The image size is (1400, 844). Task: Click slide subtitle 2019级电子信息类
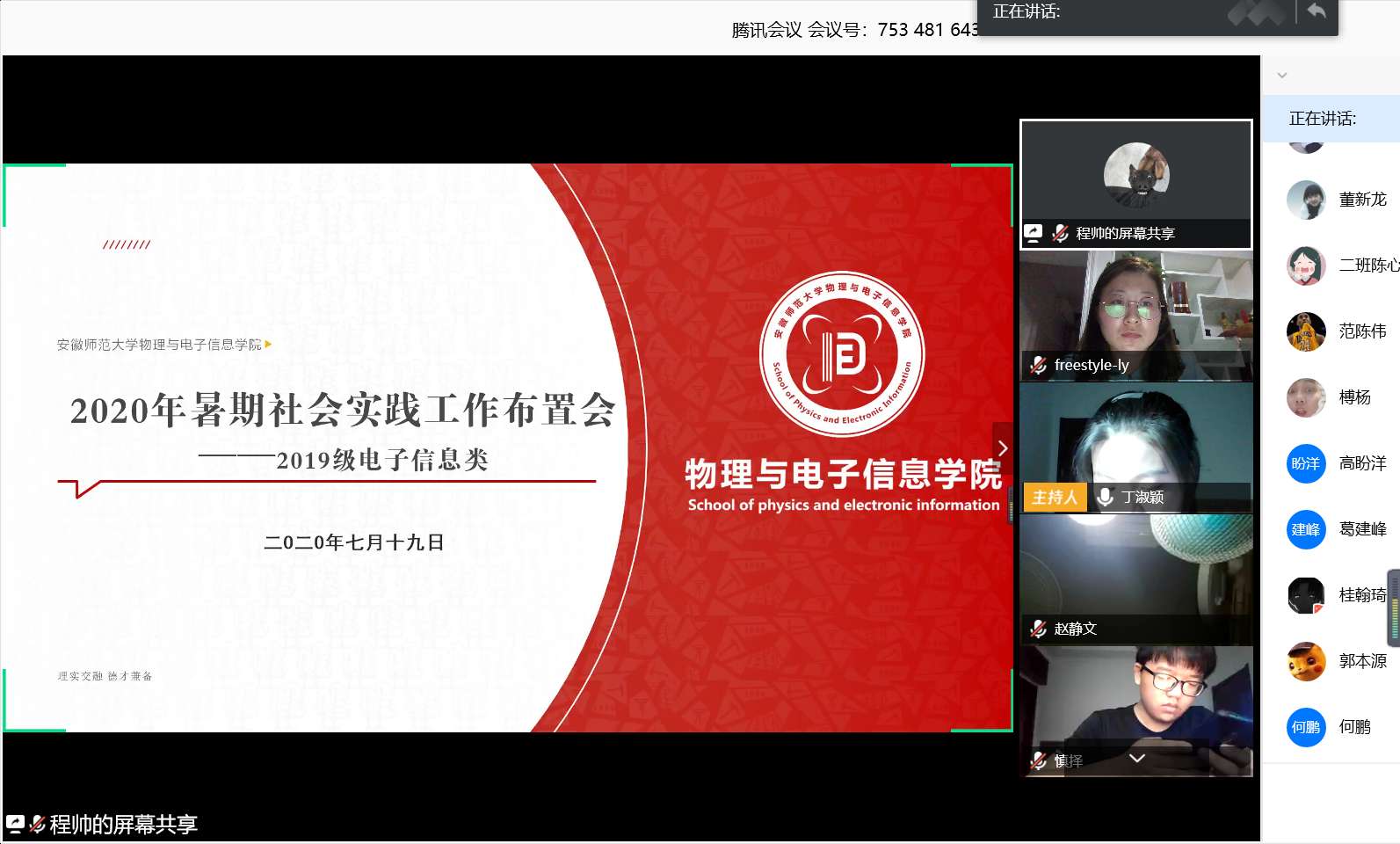[x=382, y=460]
